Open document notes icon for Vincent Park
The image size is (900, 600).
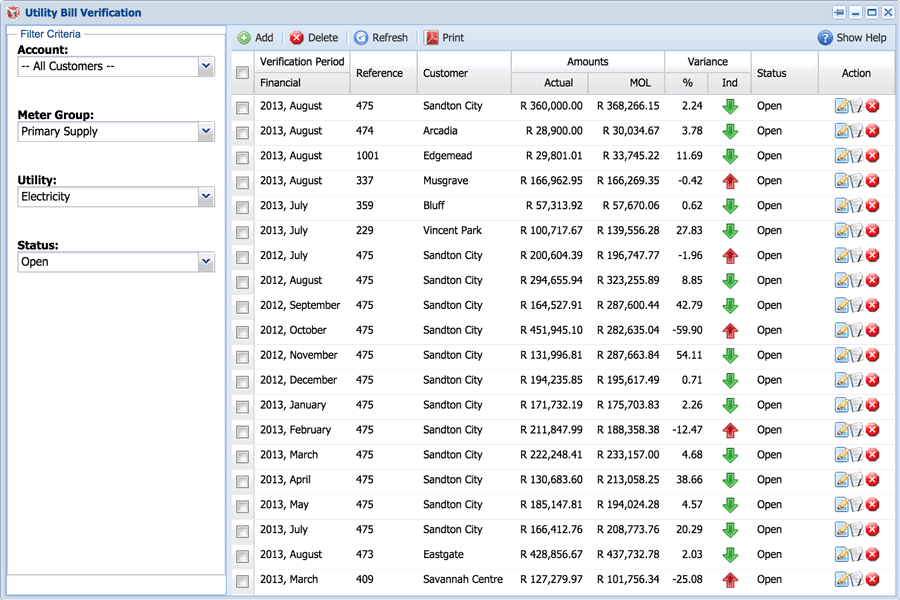(x=857, y=231)
